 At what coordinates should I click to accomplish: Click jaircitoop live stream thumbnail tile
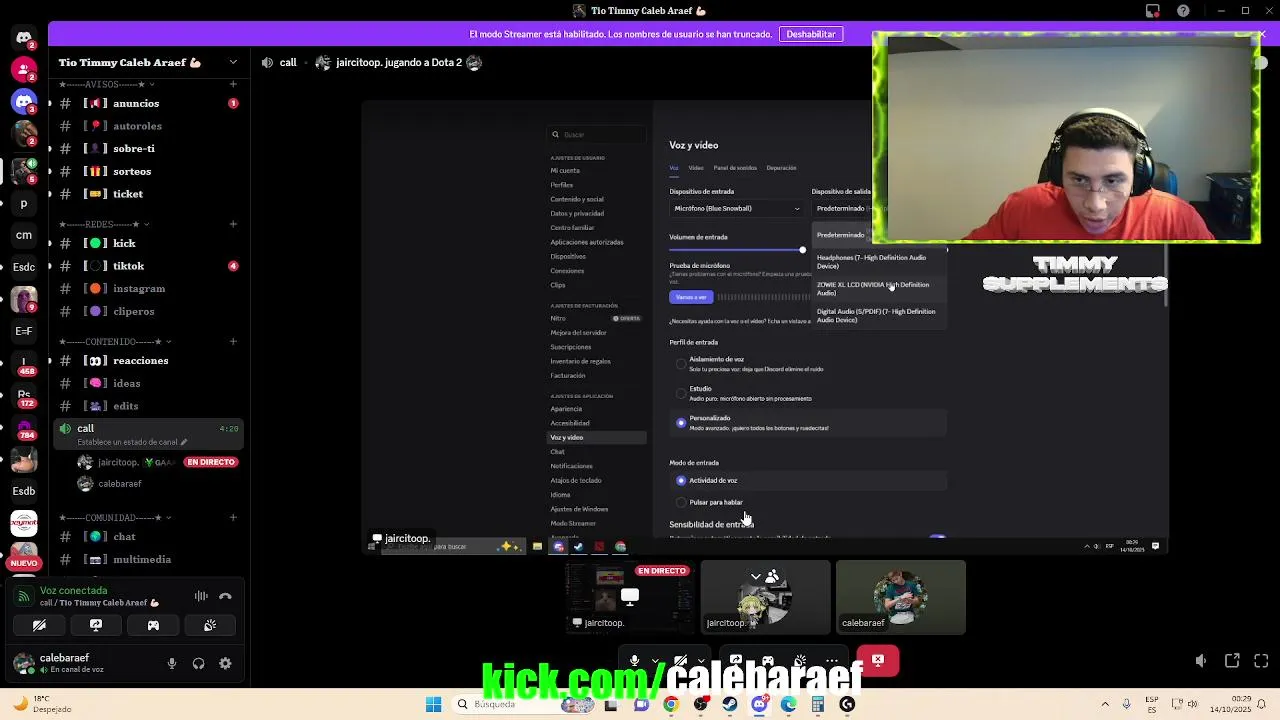pyautogui.click(x=630, y=597)
